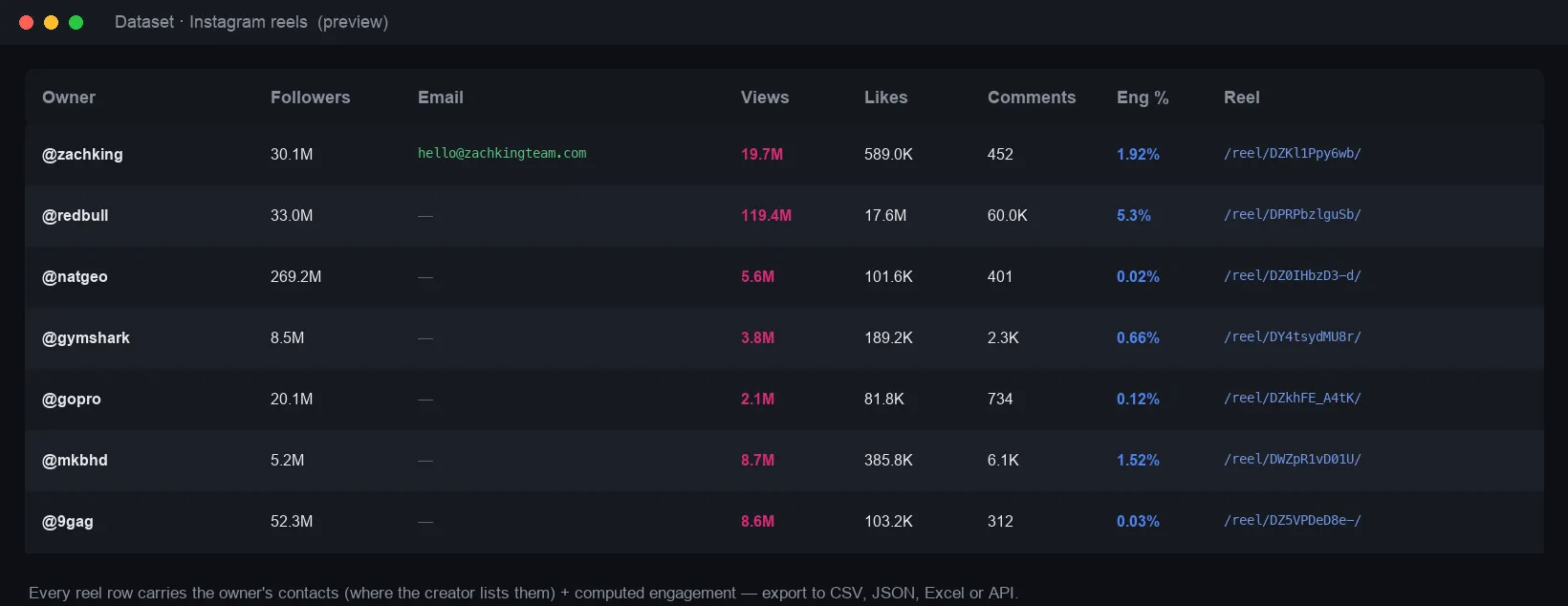The height and width of the screenshot is (606, 1568).
Task: Click the hello@zachkingteam.com email
Action: click(x=502, y=153)
